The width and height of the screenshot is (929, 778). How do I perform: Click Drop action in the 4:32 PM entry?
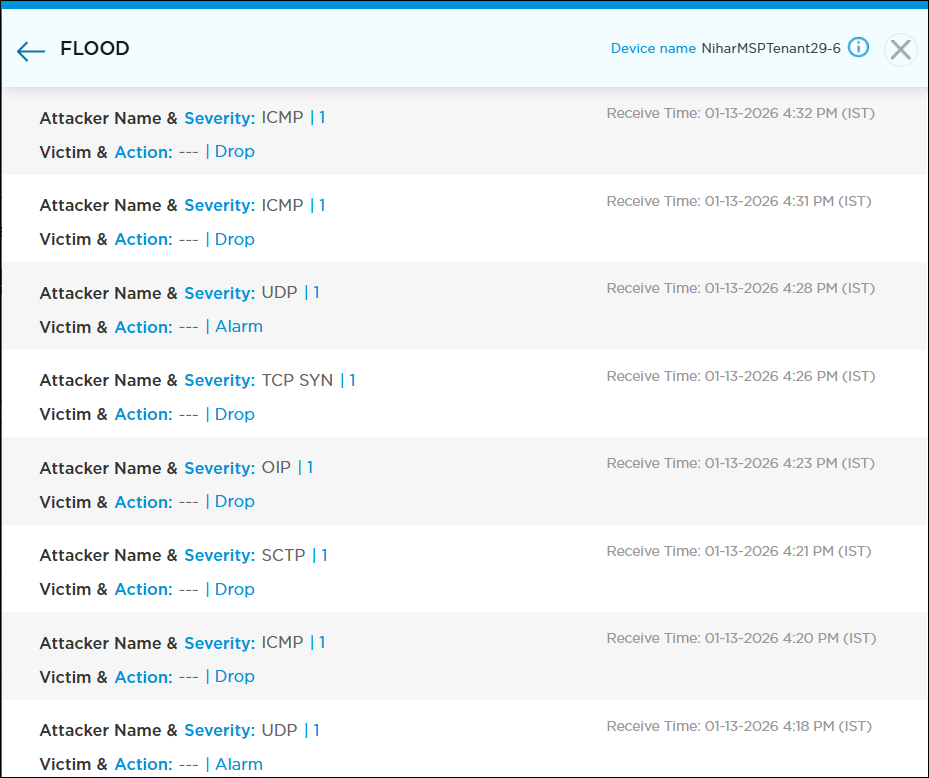(235, 152)
